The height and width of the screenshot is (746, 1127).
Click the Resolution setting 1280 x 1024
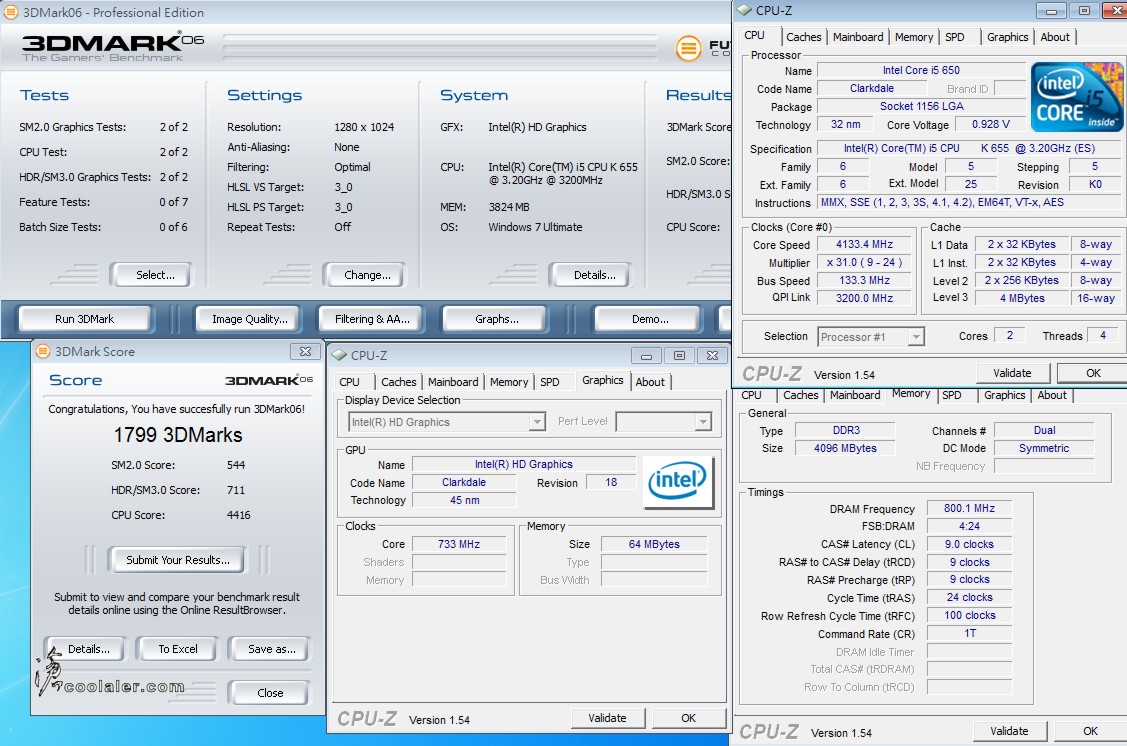[364, 127]
